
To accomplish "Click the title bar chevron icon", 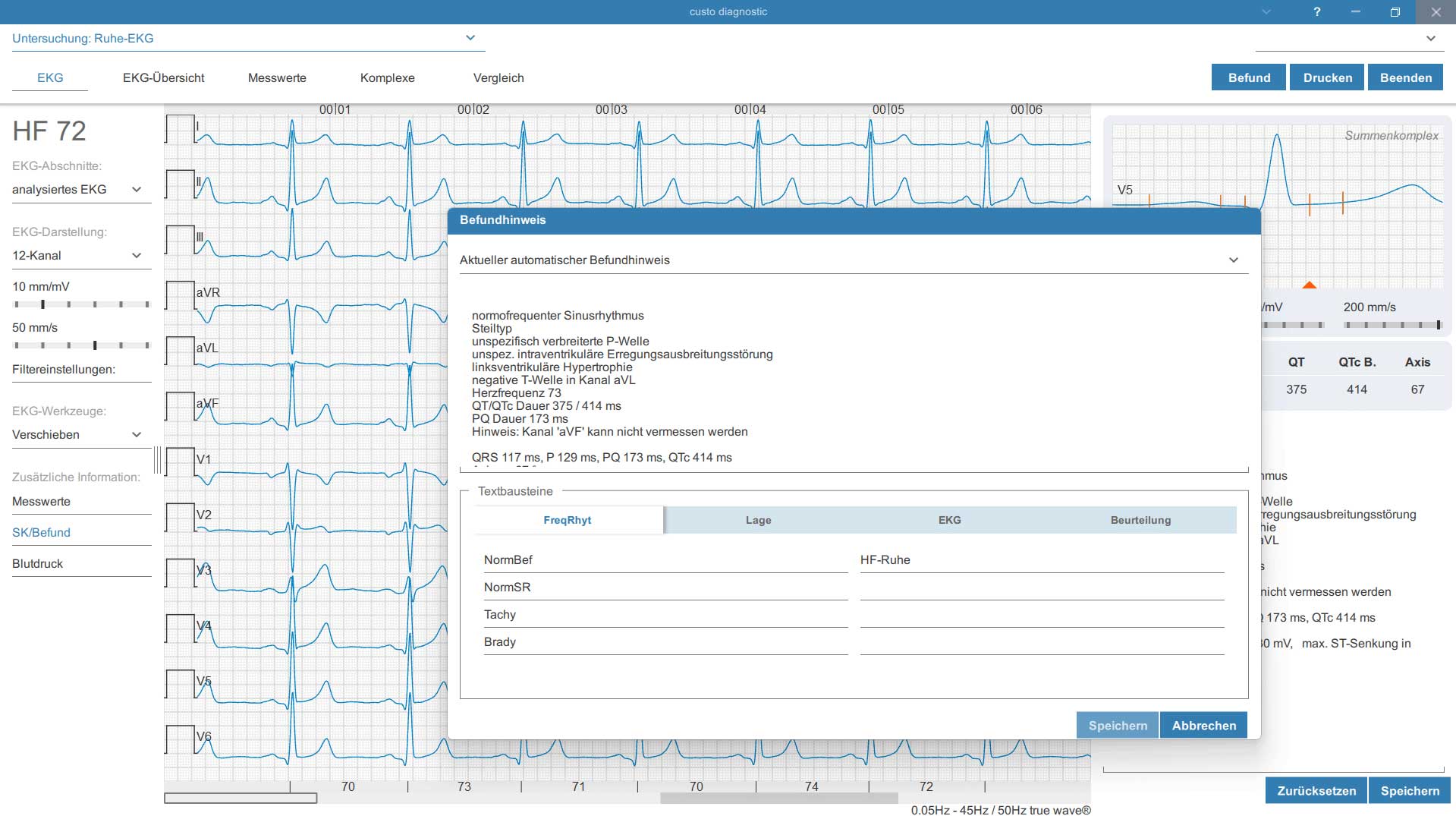I will coord(1266,12).
